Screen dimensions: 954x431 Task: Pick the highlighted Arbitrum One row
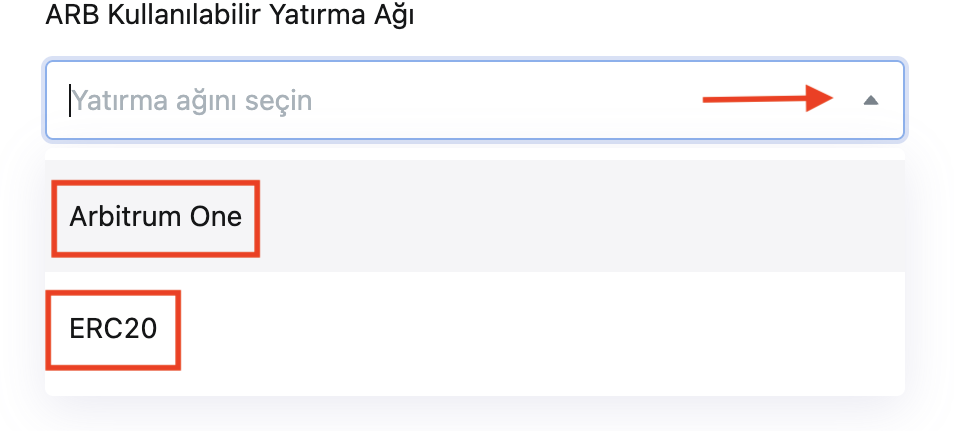(x=475, y=216)
